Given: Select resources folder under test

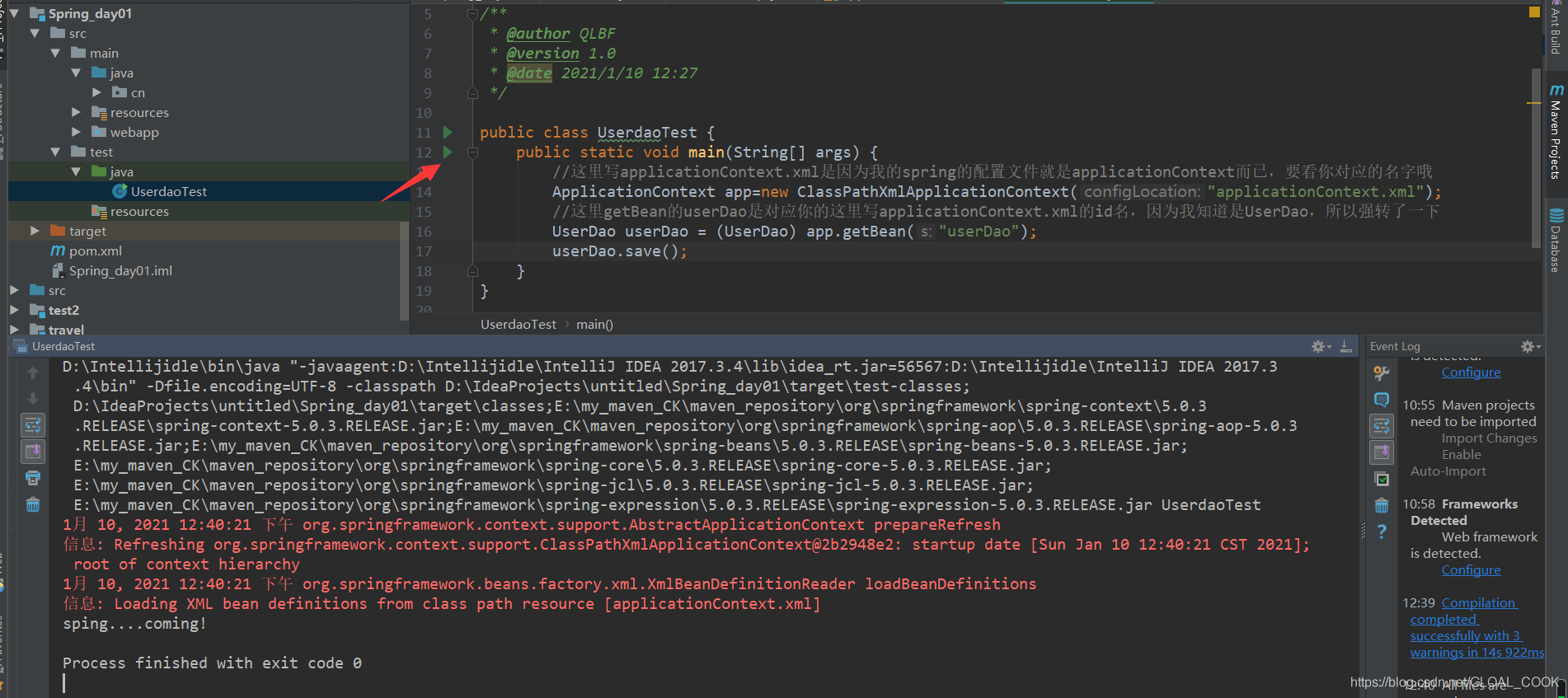Looking at the screenshot, I should 139,211.
